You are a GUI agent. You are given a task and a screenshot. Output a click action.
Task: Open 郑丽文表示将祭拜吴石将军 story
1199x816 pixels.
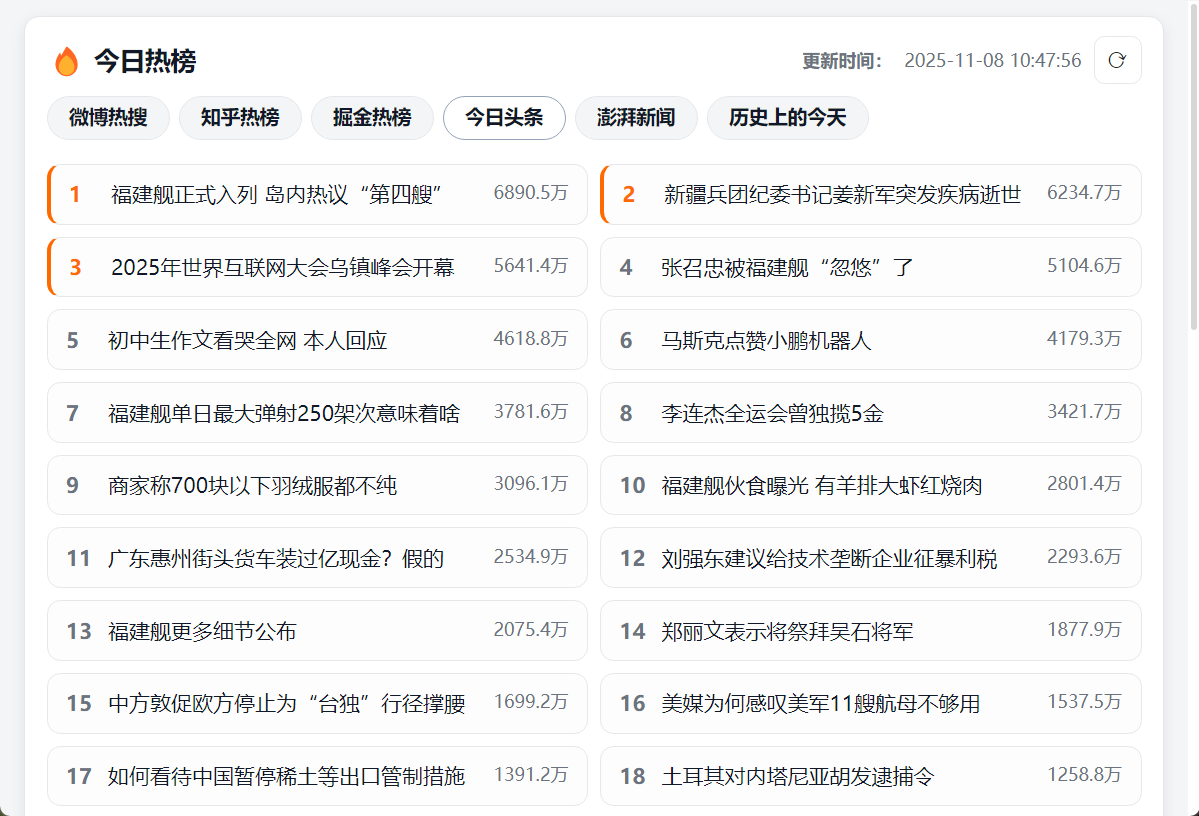coord(787,632)
